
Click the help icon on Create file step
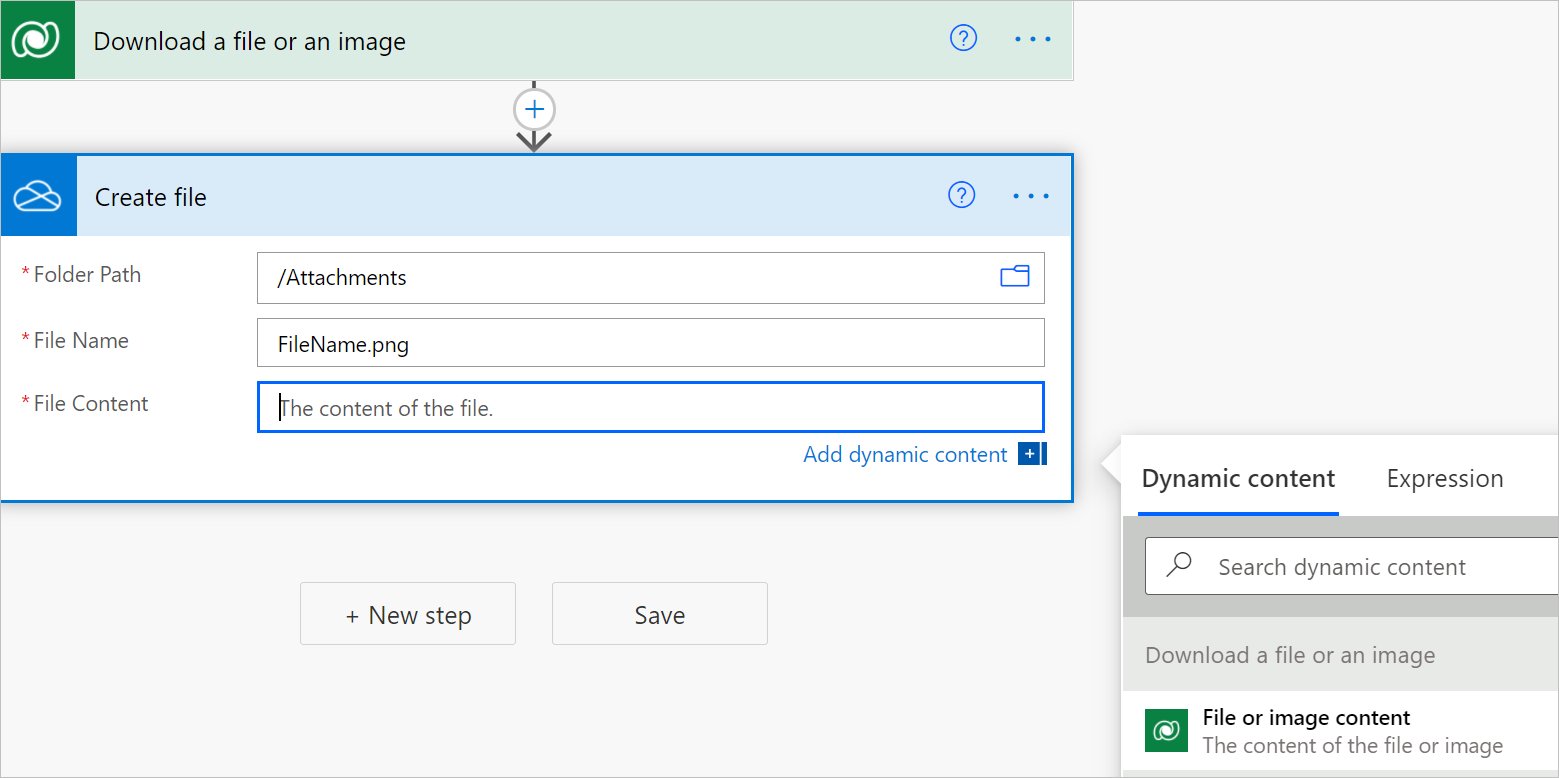point(961,195)
